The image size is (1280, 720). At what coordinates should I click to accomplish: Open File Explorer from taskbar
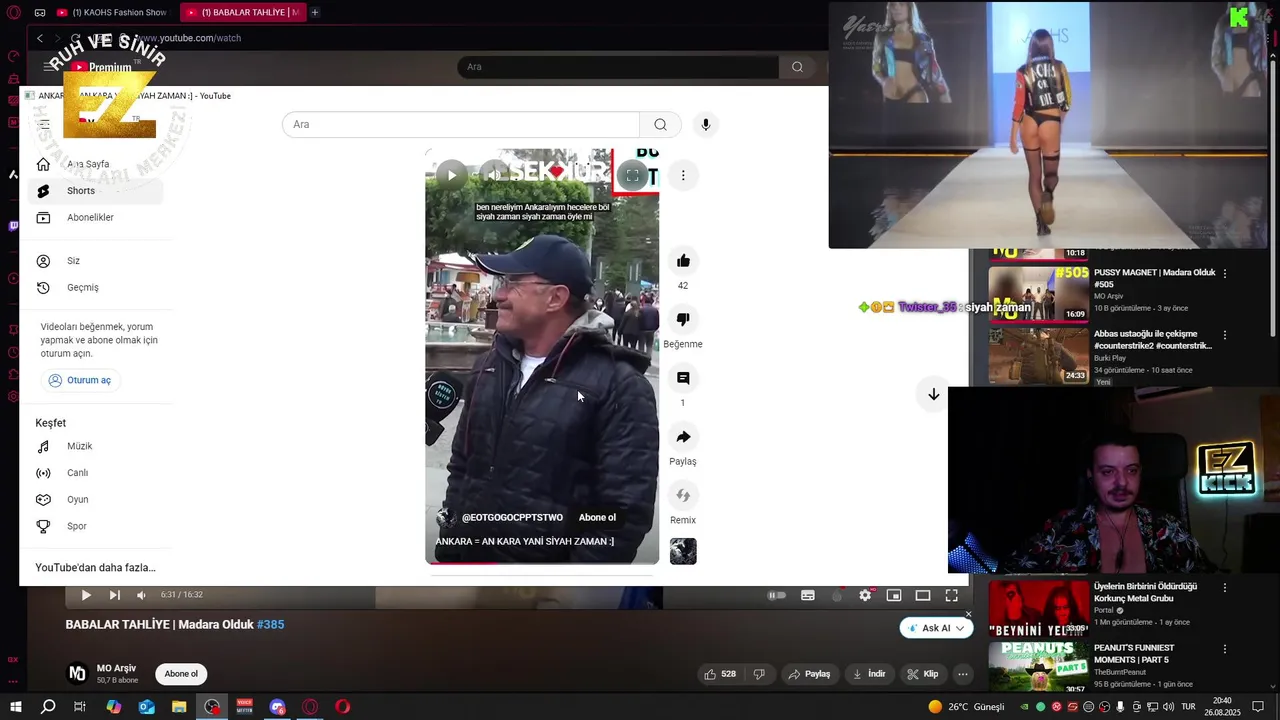click(179, 707)
